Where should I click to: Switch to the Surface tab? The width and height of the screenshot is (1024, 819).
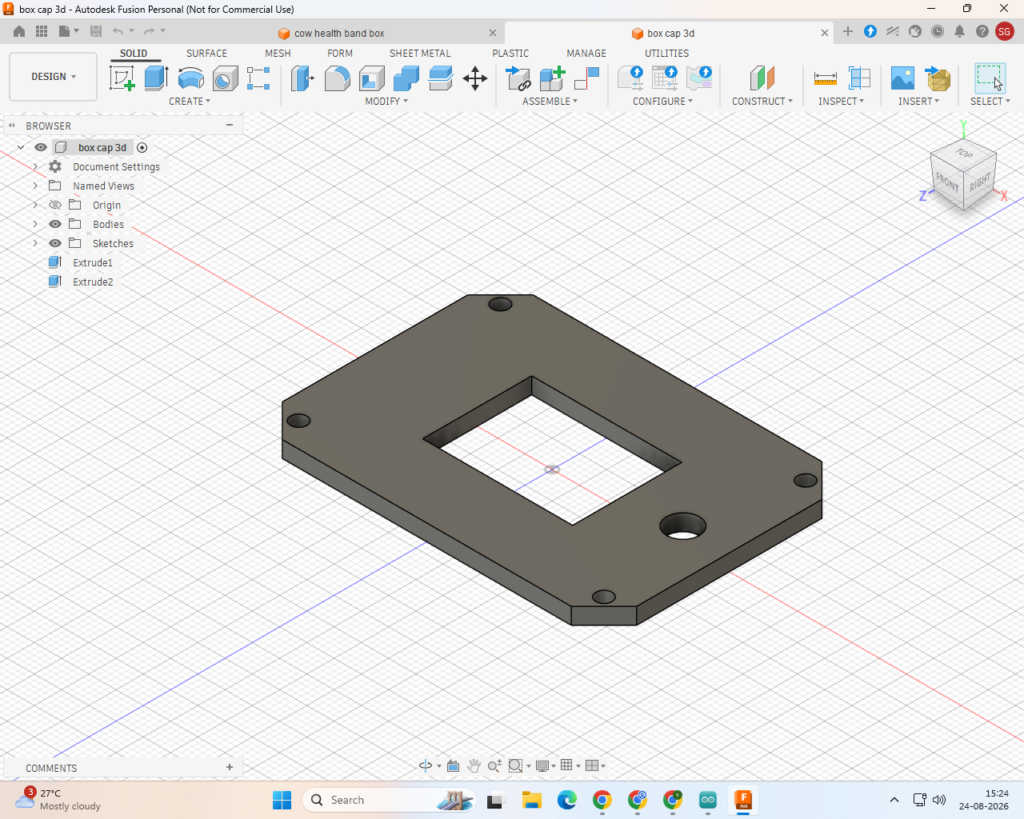click(x=206, y=54)
